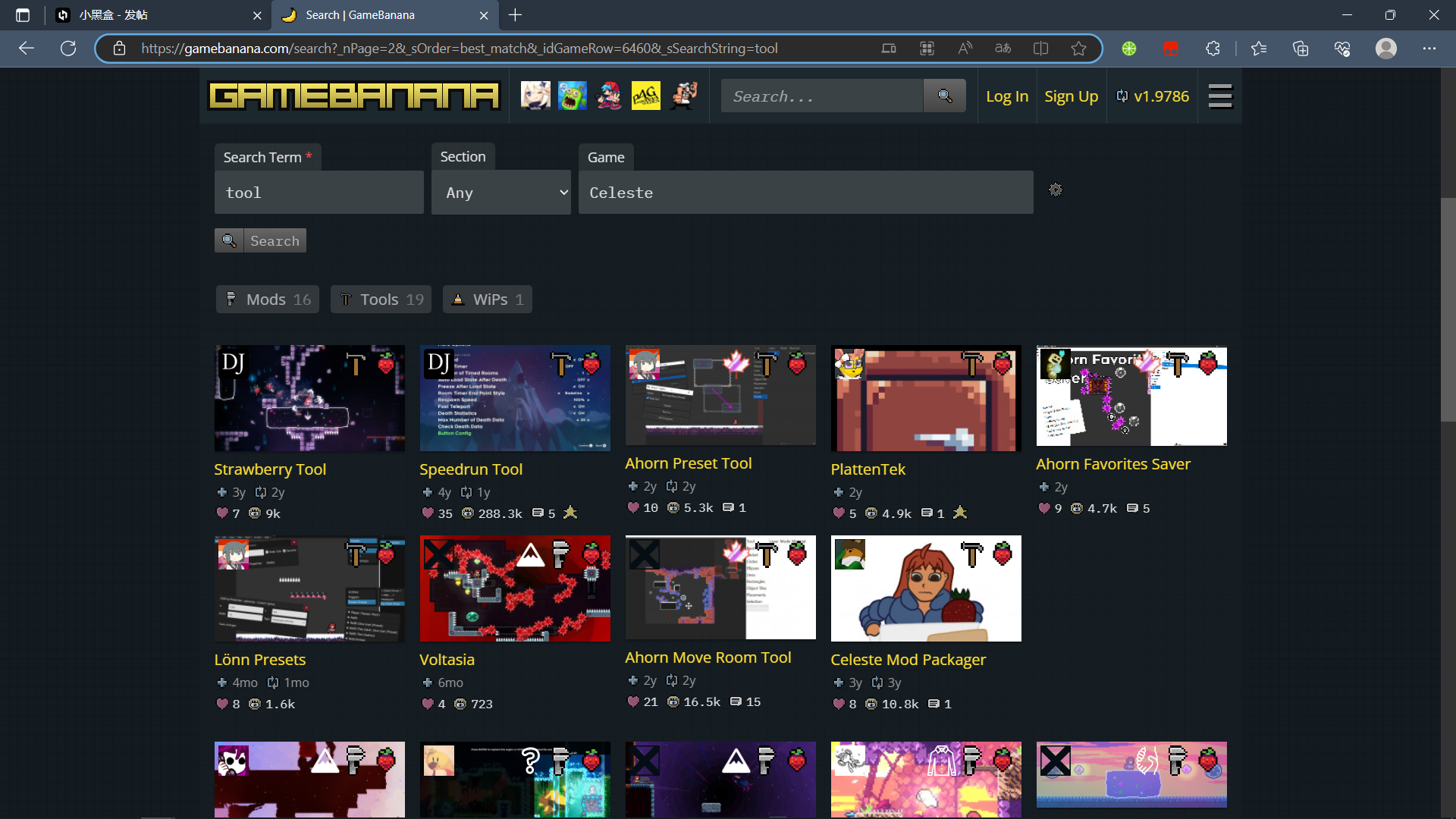
Task: Open browser profile avatar
Action: (1386, 49)
